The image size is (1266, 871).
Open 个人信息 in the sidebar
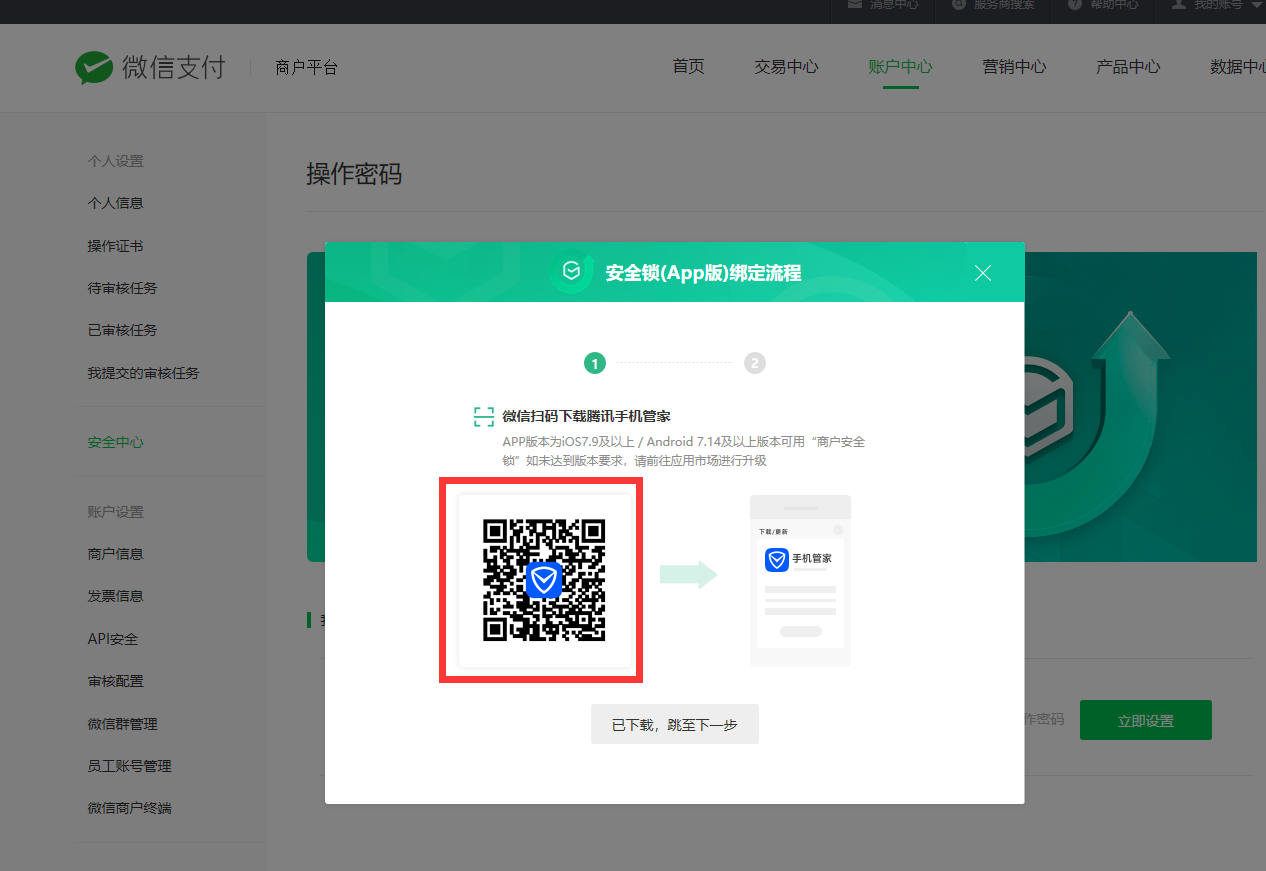[115, 203]
